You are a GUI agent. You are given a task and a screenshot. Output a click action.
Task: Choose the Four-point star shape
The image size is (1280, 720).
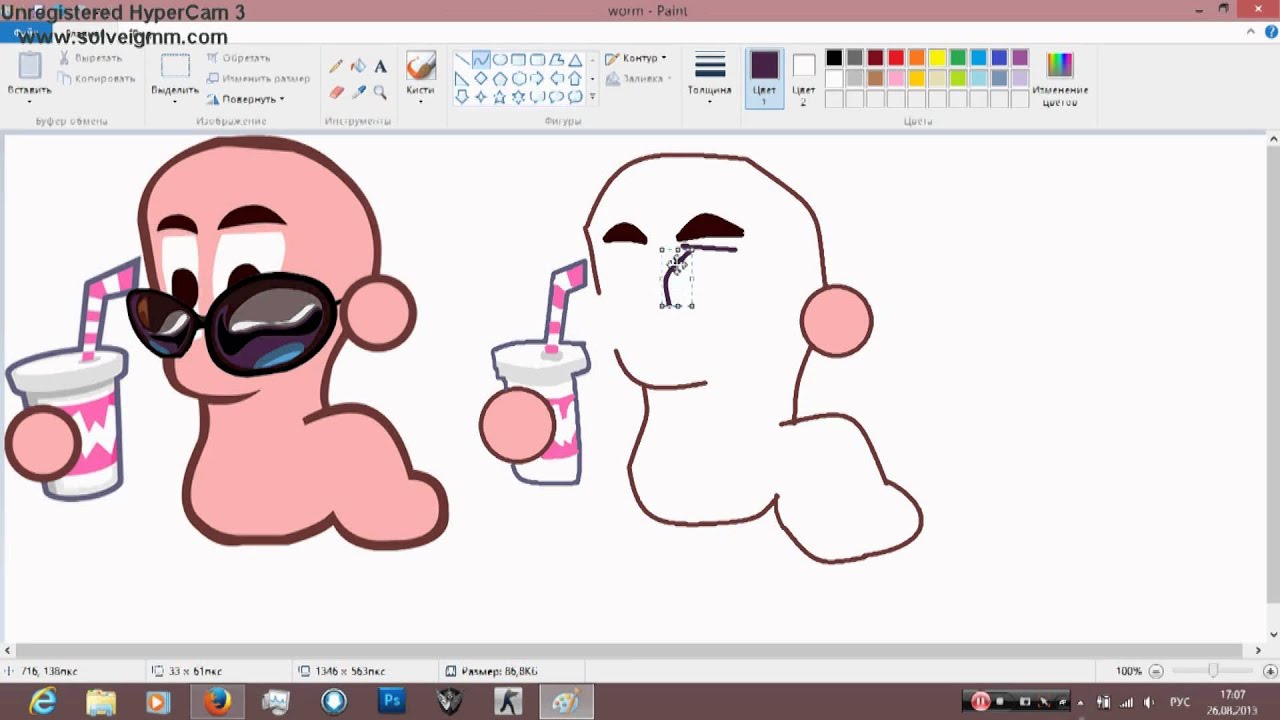[481, 97]
